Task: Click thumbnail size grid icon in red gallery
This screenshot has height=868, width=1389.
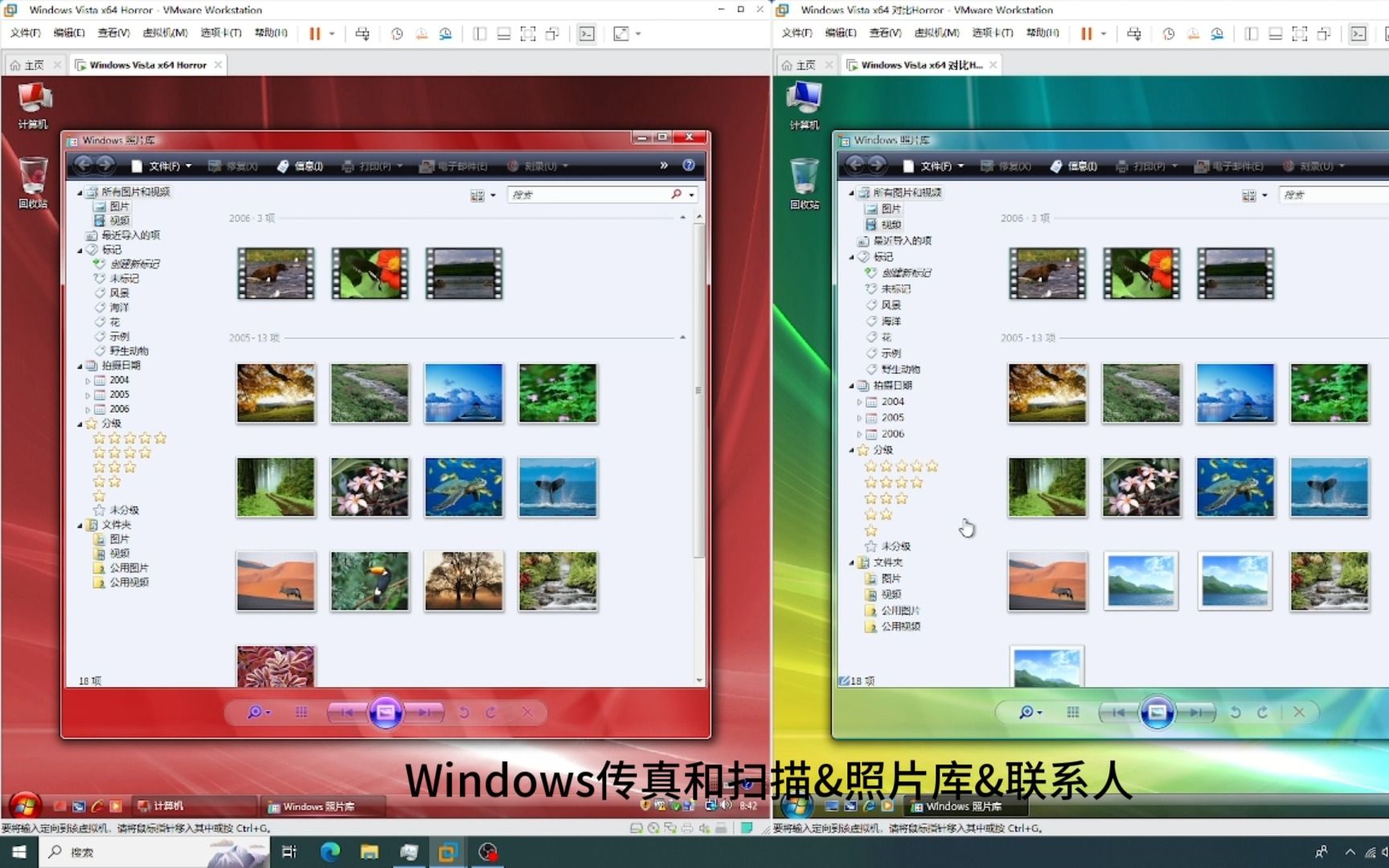Action: pyautogui.click(x=301, y=712)
